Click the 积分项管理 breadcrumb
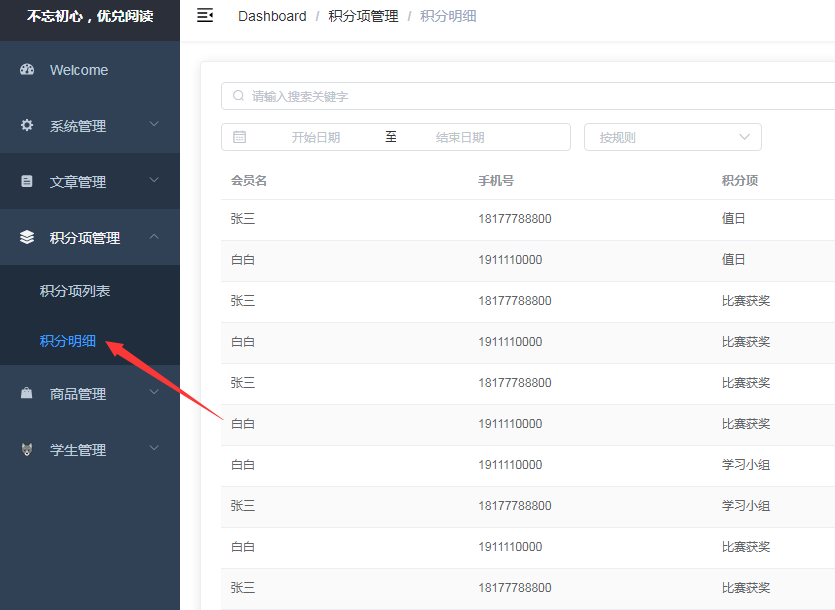Viewport: 835px width, 610px height. coord(363,17)
